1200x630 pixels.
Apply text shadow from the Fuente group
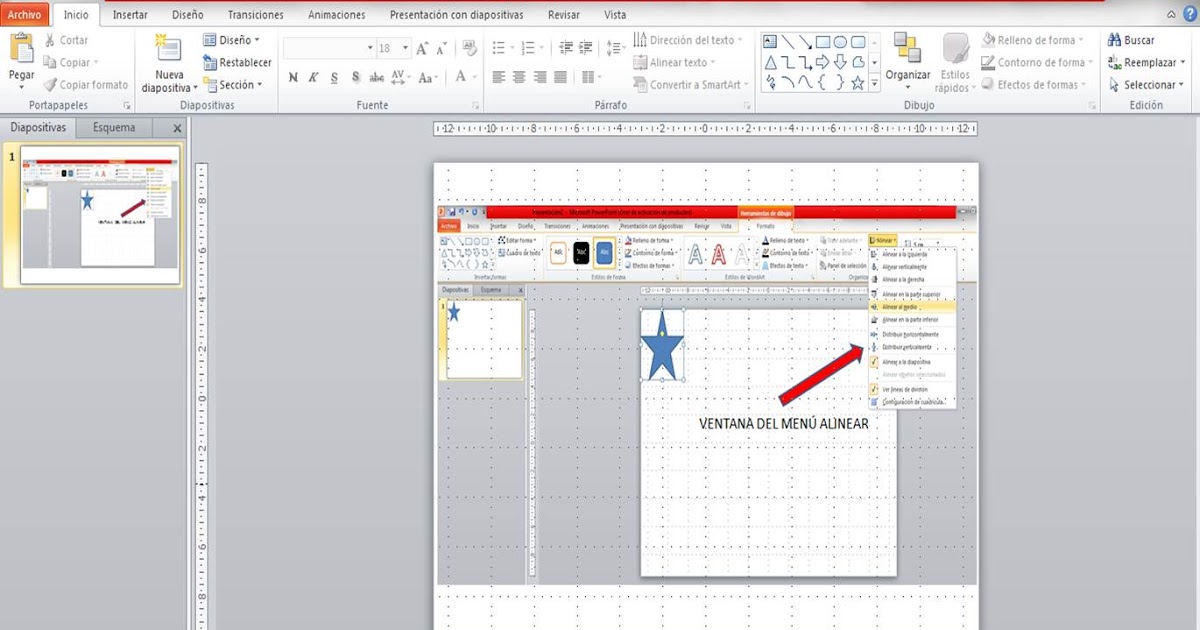[355, 76]
